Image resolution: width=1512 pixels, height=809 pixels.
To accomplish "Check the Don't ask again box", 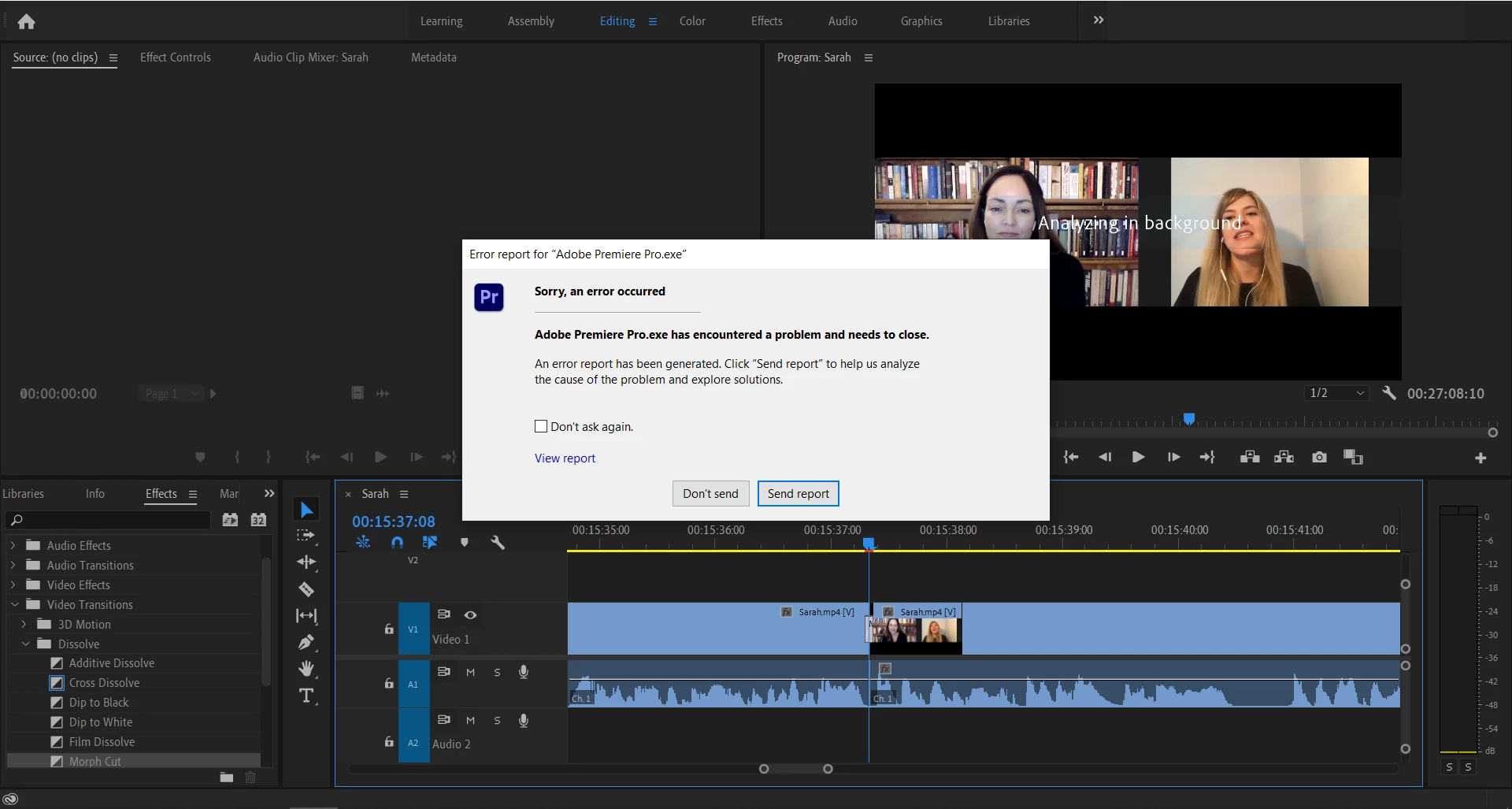I will click(x=541, y=426).
